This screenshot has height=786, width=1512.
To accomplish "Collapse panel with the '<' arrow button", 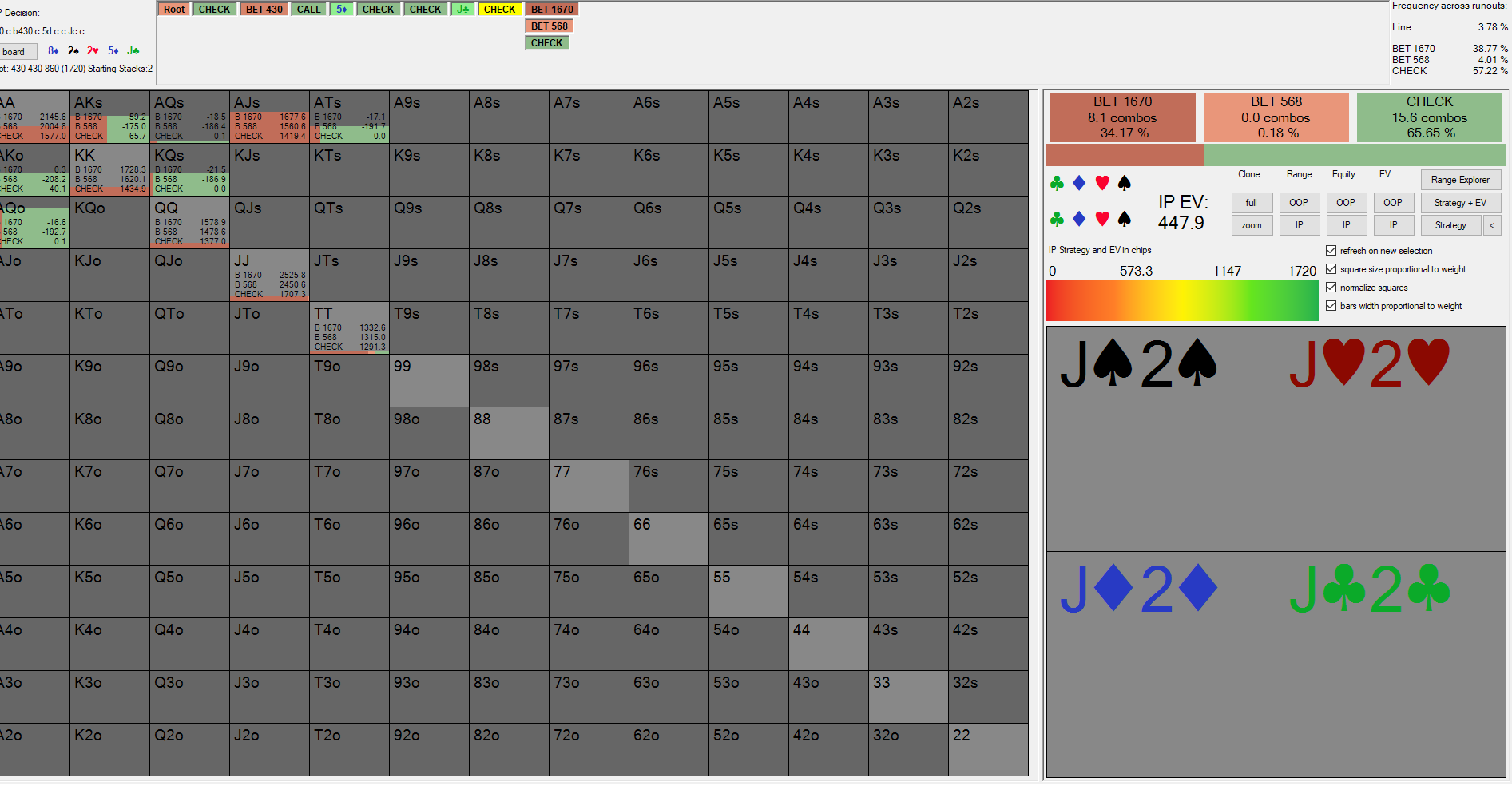I will click(x=1491, y=226).
